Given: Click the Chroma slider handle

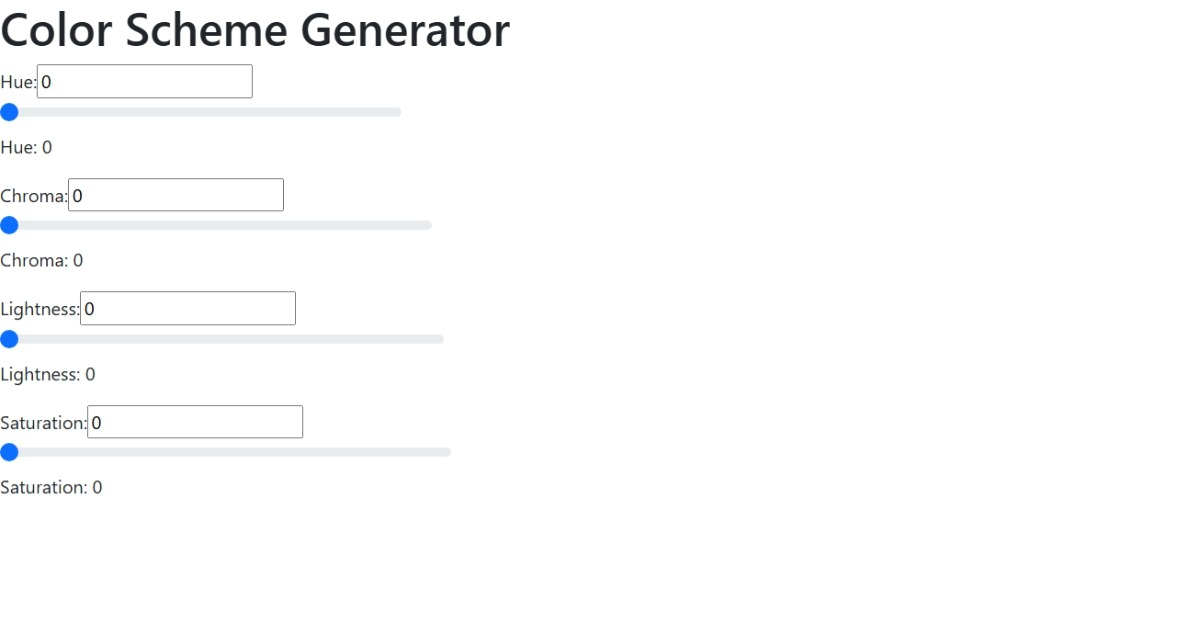Looking at the screenshot, I should [x=9, y=225].
